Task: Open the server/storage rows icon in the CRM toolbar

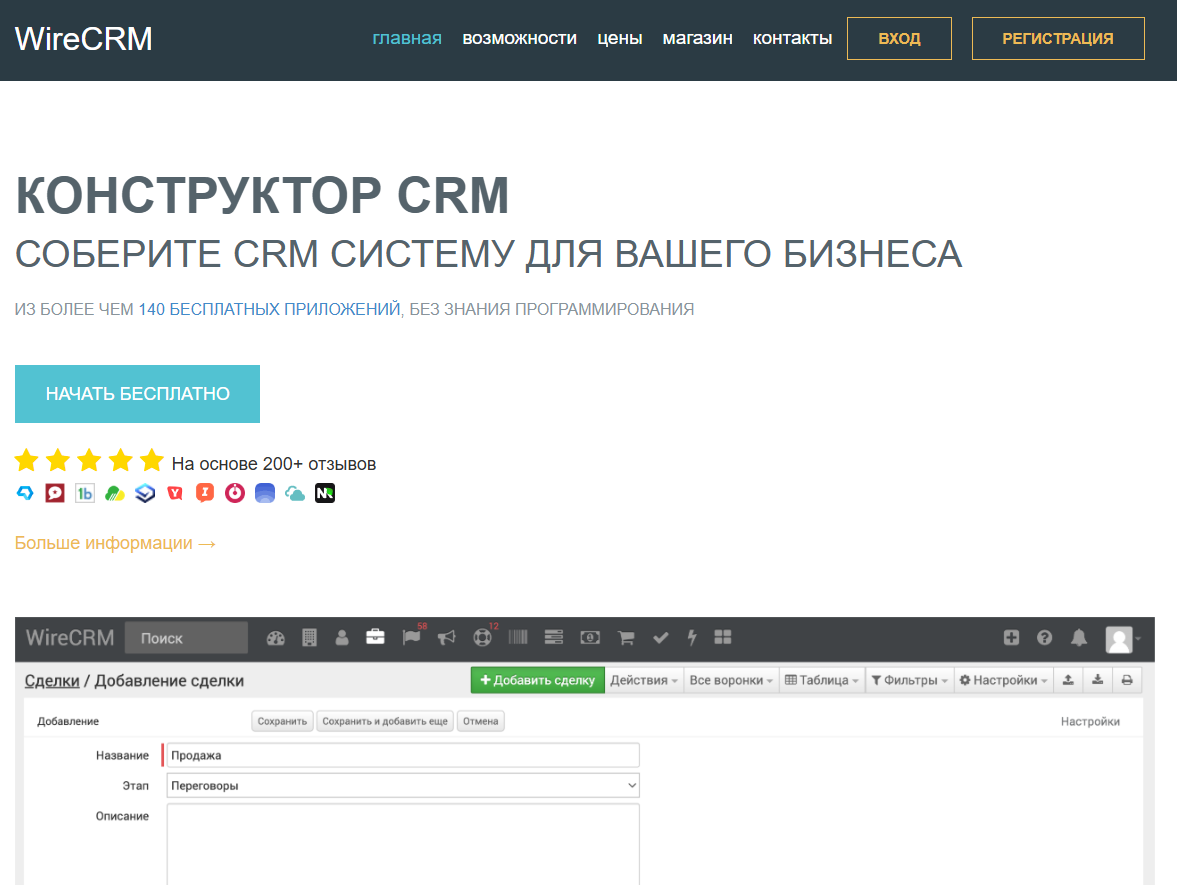Action: (x=554, y=637)
